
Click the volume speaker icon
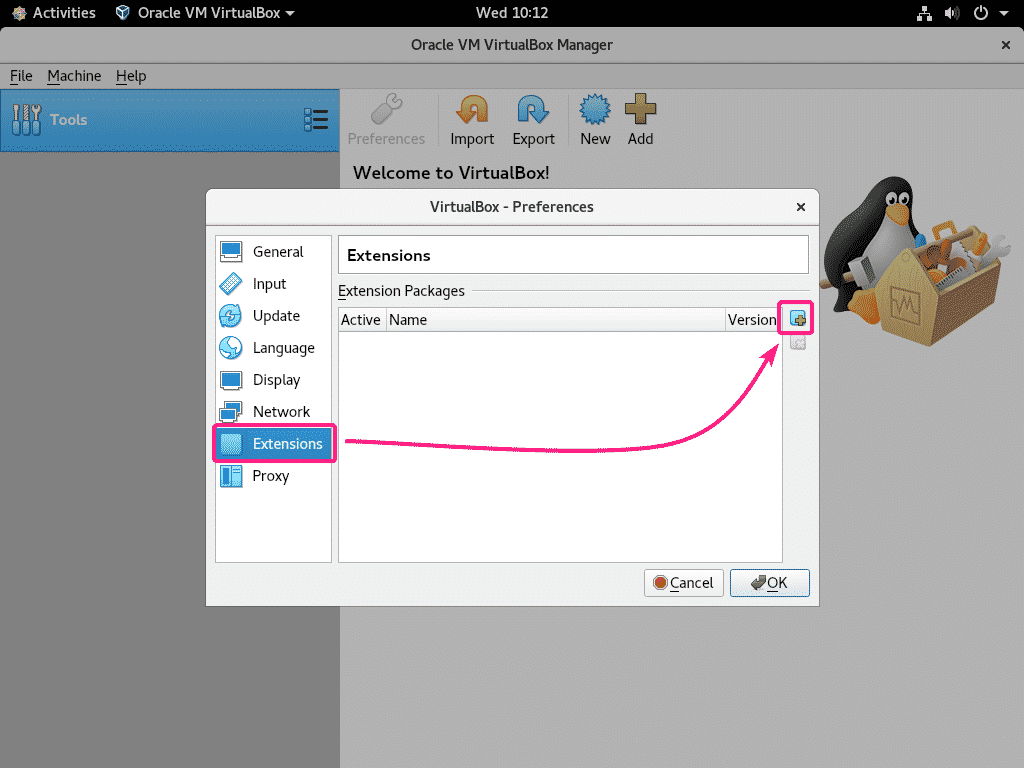(x=952, y=13)
